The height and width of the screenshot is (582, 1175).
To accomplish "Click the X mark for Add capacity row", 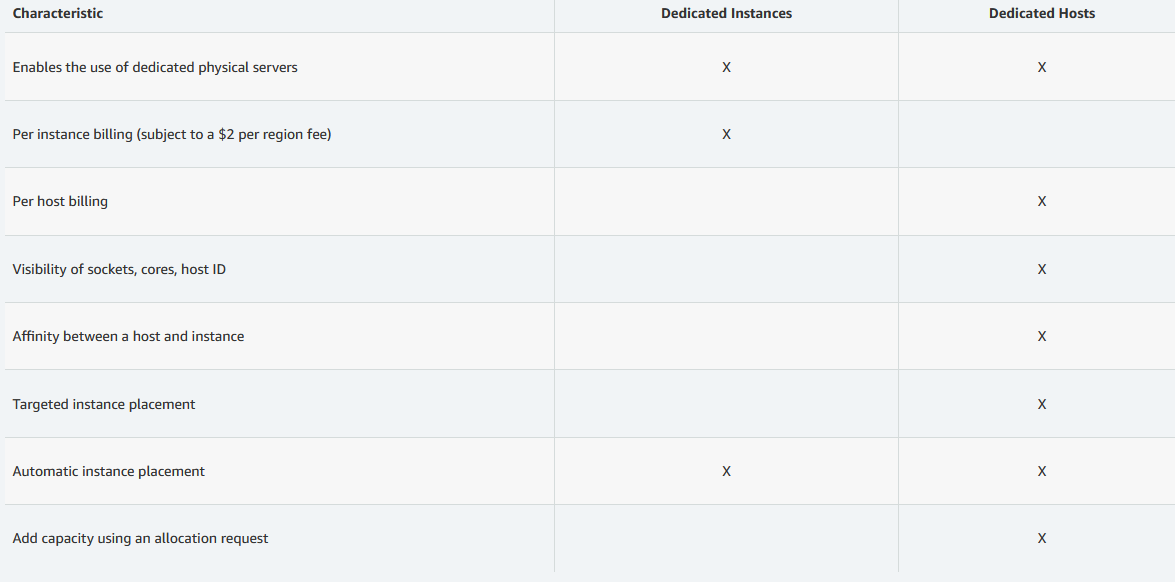I will (1042, 539).
